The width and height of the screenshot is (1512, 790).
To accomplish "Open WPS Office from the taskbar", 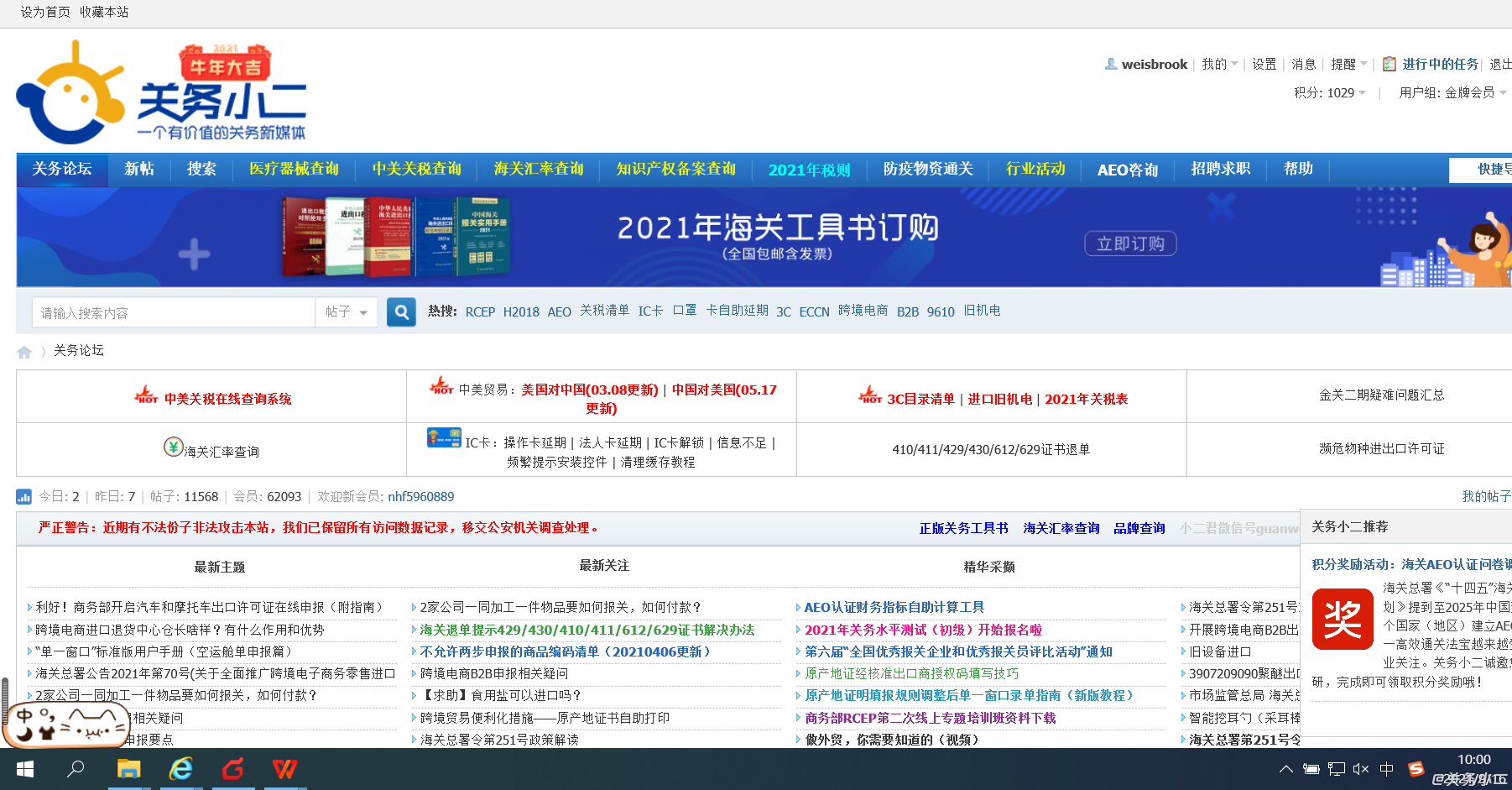I will click(x=284, y=769).
